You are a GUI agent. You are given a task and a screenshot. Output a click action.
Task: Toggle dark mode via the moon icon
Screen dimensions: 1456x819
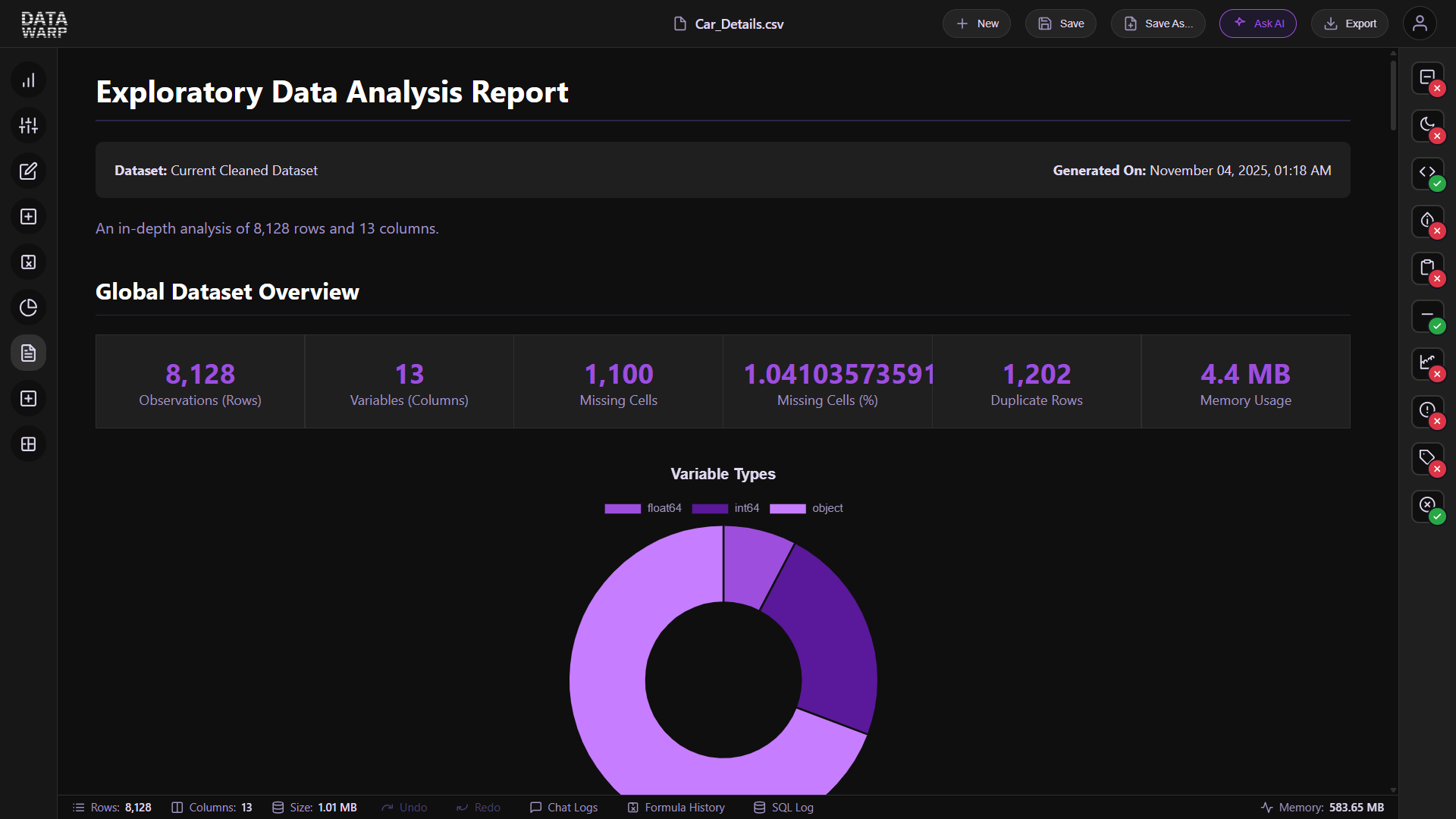click(x=1427, y=125)
